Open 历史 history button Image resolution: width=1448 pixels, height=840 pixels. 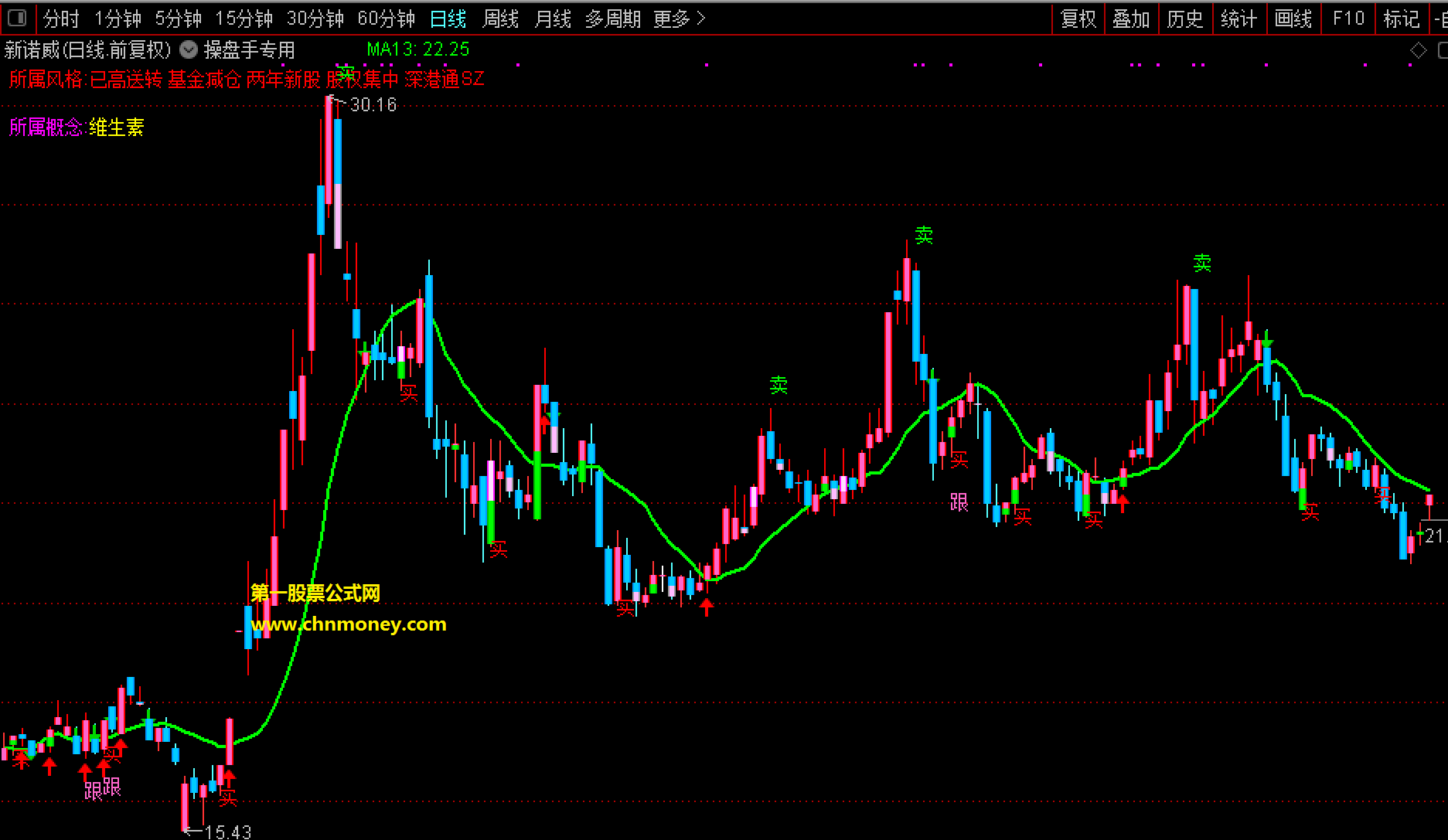[x=1185, y=19]
